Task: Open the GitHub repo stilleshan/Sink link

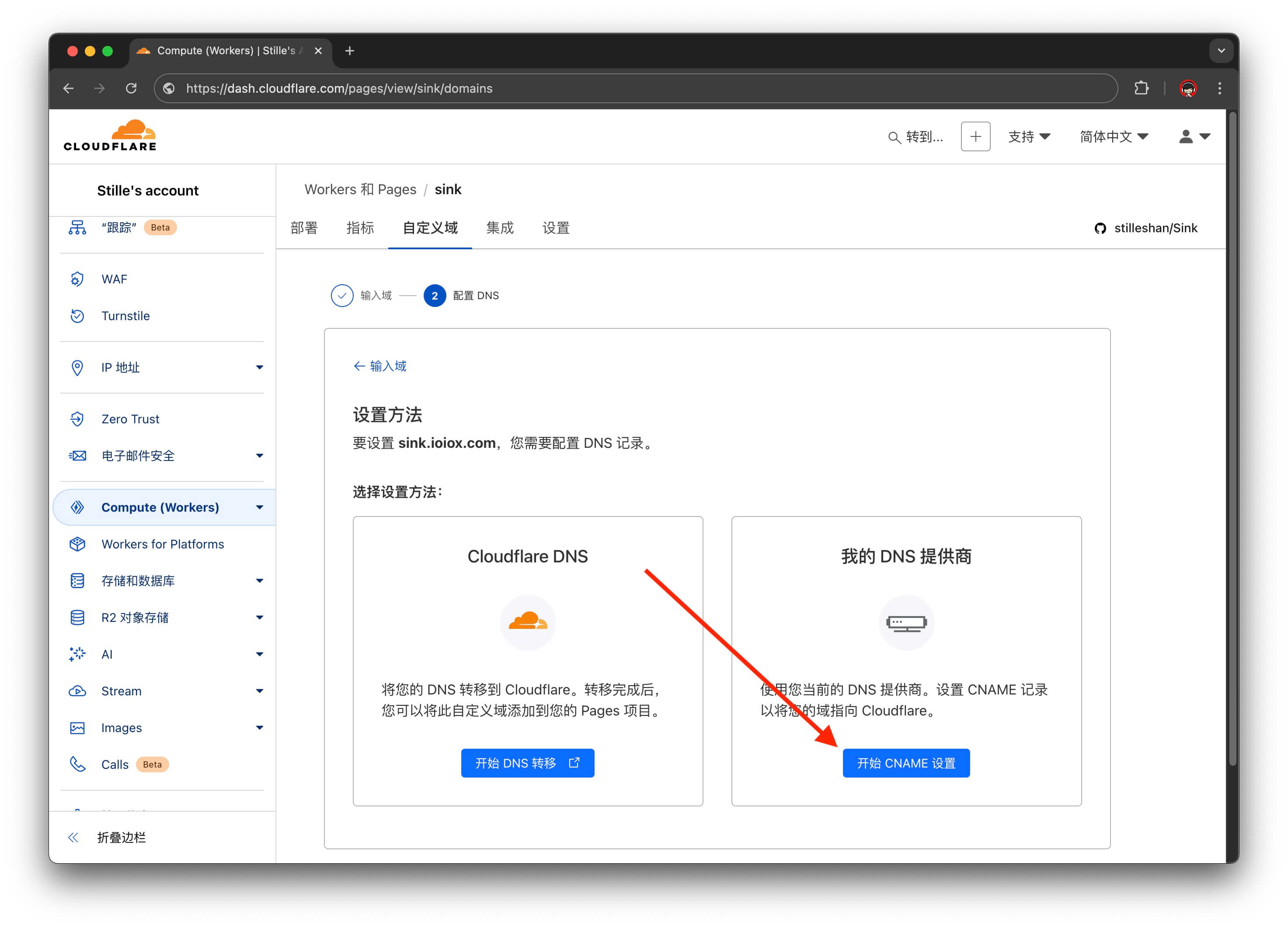Action: pyautogui.click(x=1145, y=228)
